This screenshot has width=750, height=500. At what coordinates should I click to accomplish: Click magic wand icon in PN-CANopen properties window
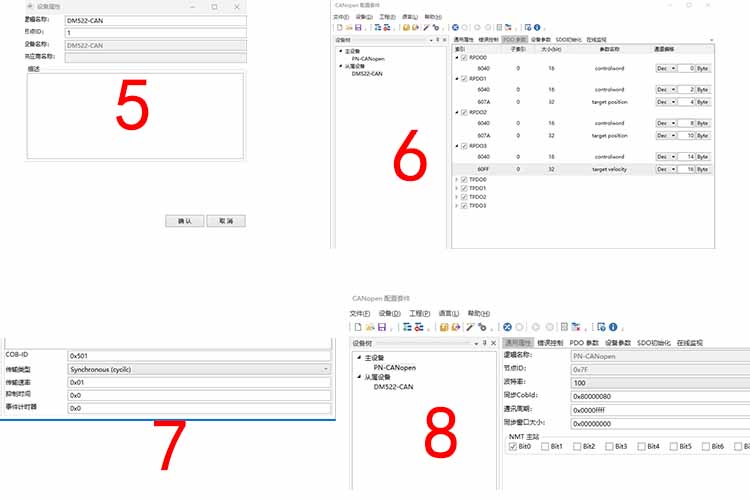pyautogui.click(x=470, y=327)
